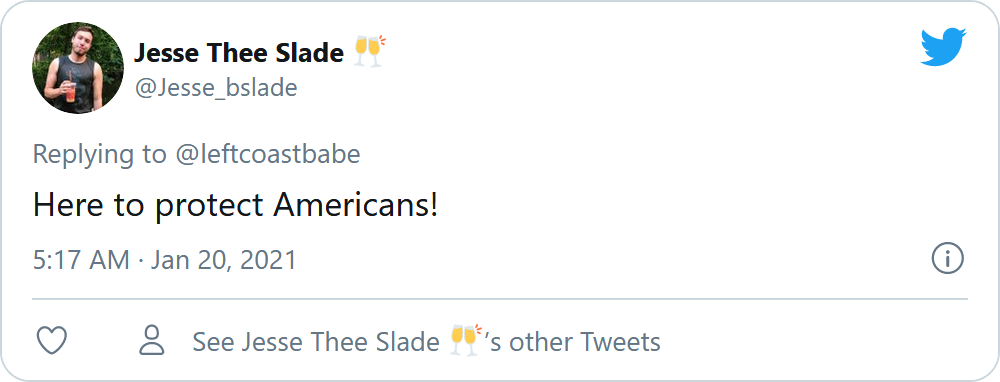Viewport: 1000px width, 382px height.
Task: Click the display name Jesse Thee Slade
Action: point(239,53)
